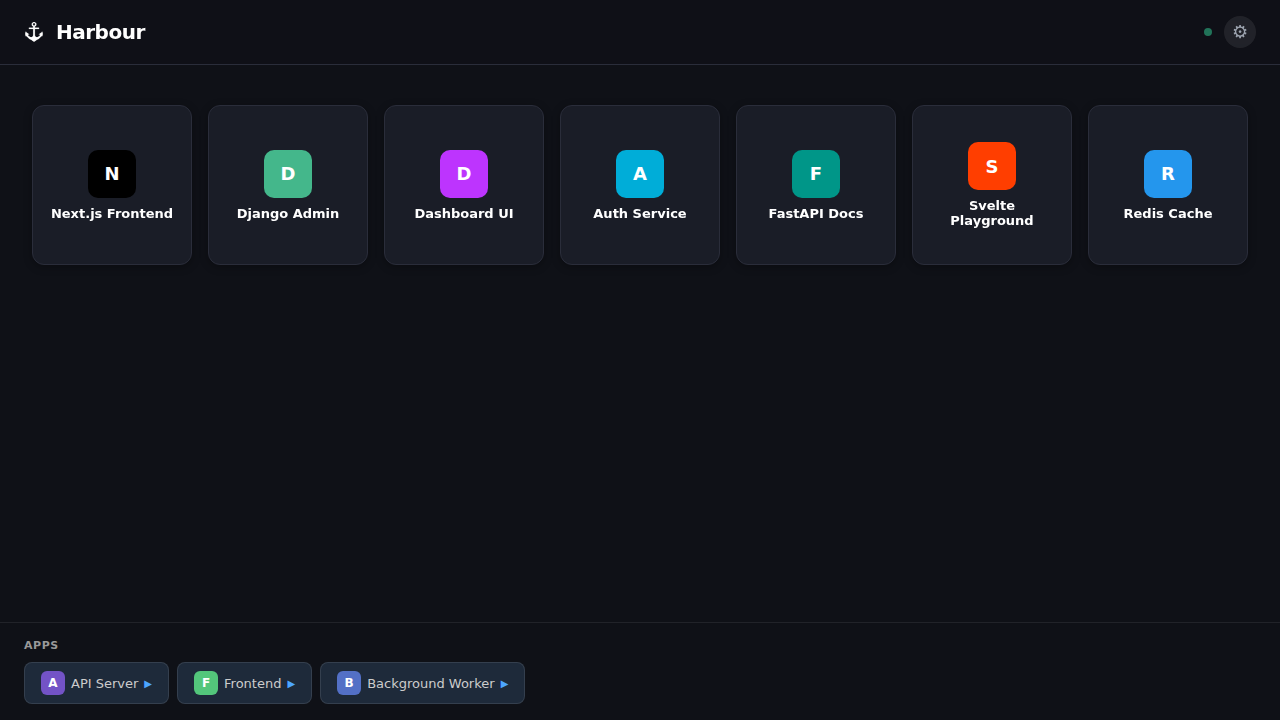Open the Auth Service icon
This screenshot has width=1280, height=720.
click(x=640, y=174)
